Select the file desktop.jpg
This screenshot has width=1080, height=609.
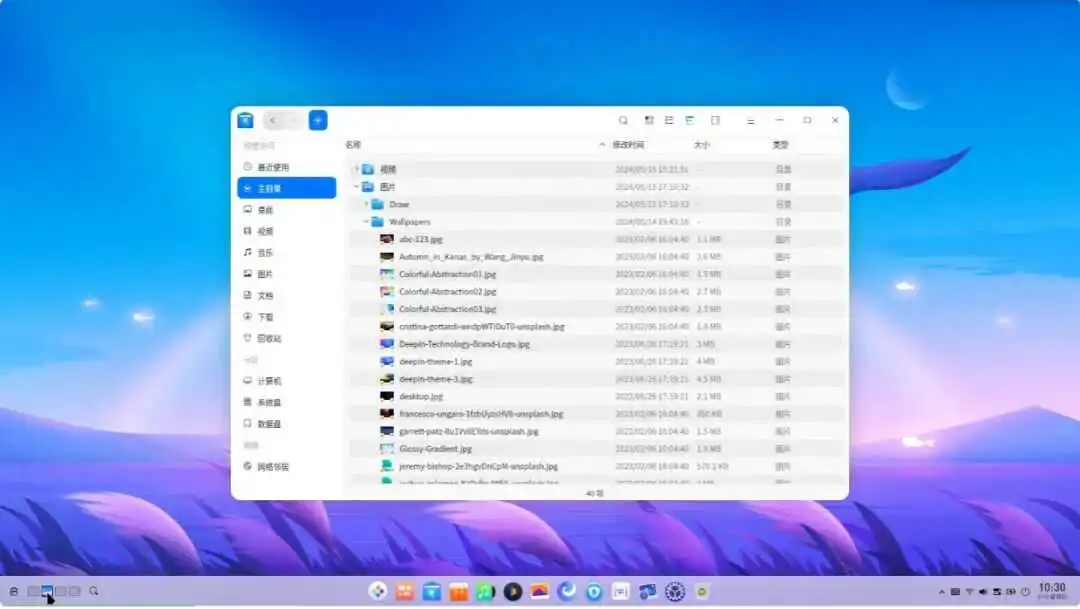[421, 396]
